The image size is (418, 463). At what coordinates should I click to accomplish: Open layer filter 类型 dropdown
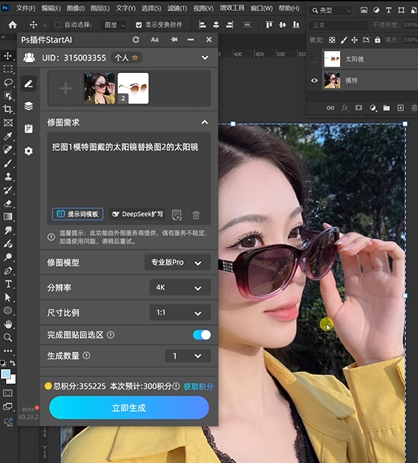[331, 11]
